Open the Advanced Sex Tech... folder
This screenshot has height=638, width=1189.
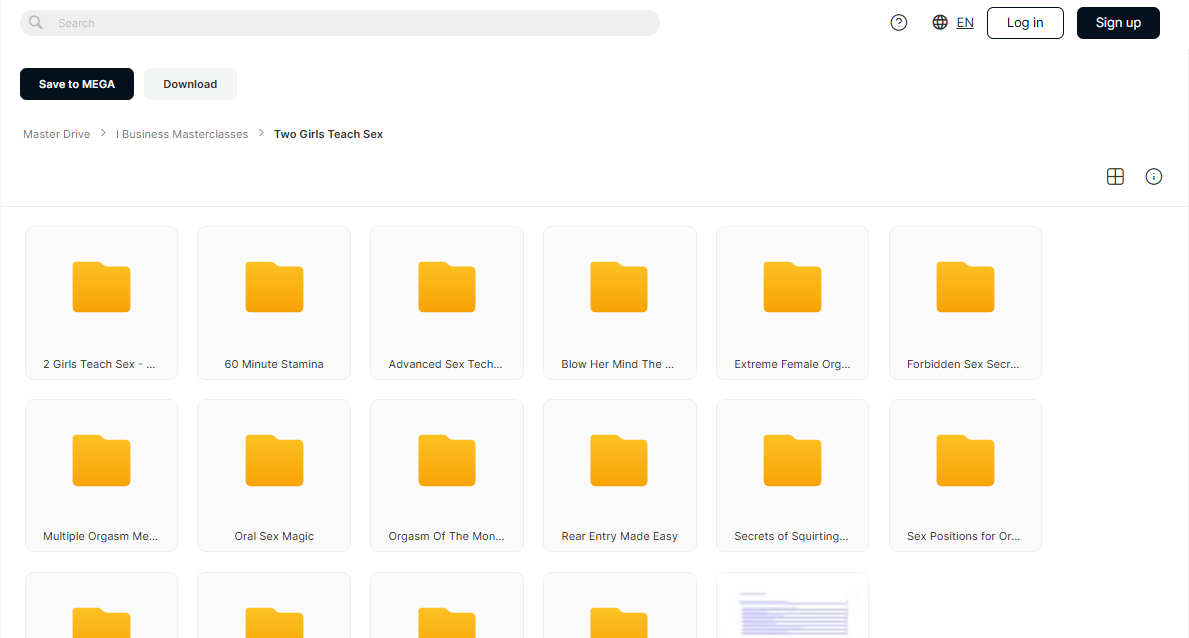pyautogui.click(x=447, y=303)
